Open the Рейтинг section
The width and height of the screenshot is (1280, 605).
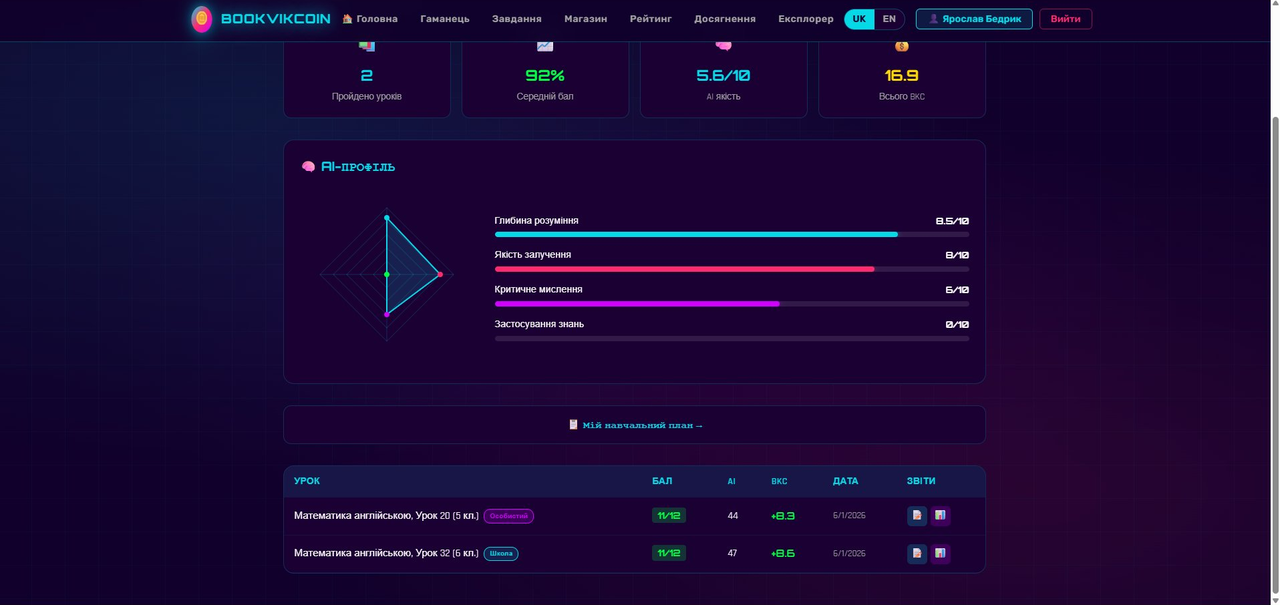651,19
